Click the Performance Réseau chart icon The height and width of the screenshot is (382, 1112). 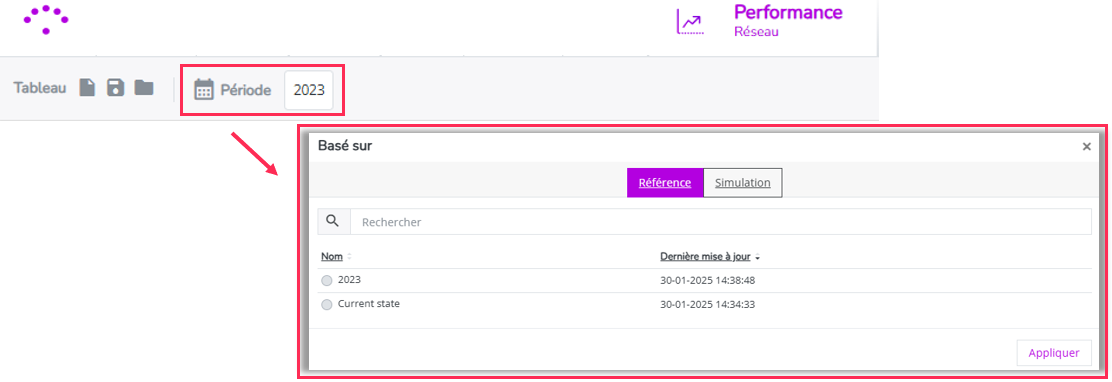pos(689,22)
